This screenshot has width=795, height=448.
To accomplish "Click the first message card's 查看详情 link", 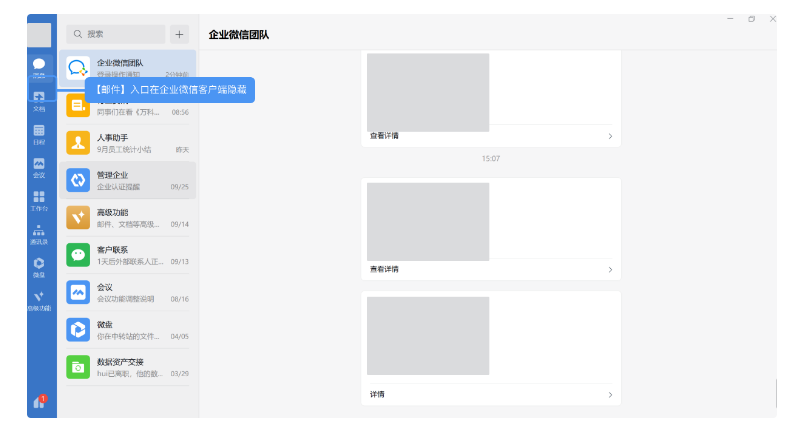I will (384, 136).
